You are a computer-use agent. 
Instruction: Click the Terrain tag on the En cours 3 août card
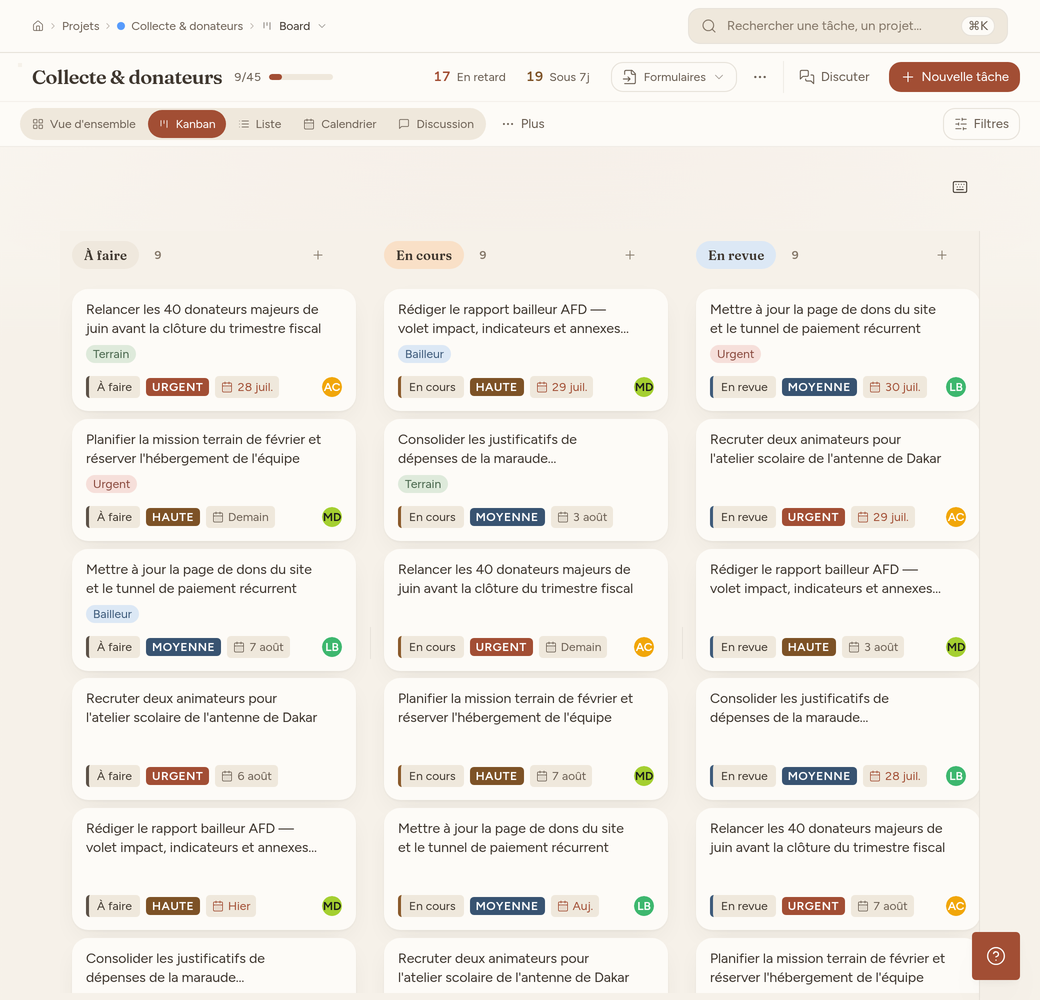(422, 484)
